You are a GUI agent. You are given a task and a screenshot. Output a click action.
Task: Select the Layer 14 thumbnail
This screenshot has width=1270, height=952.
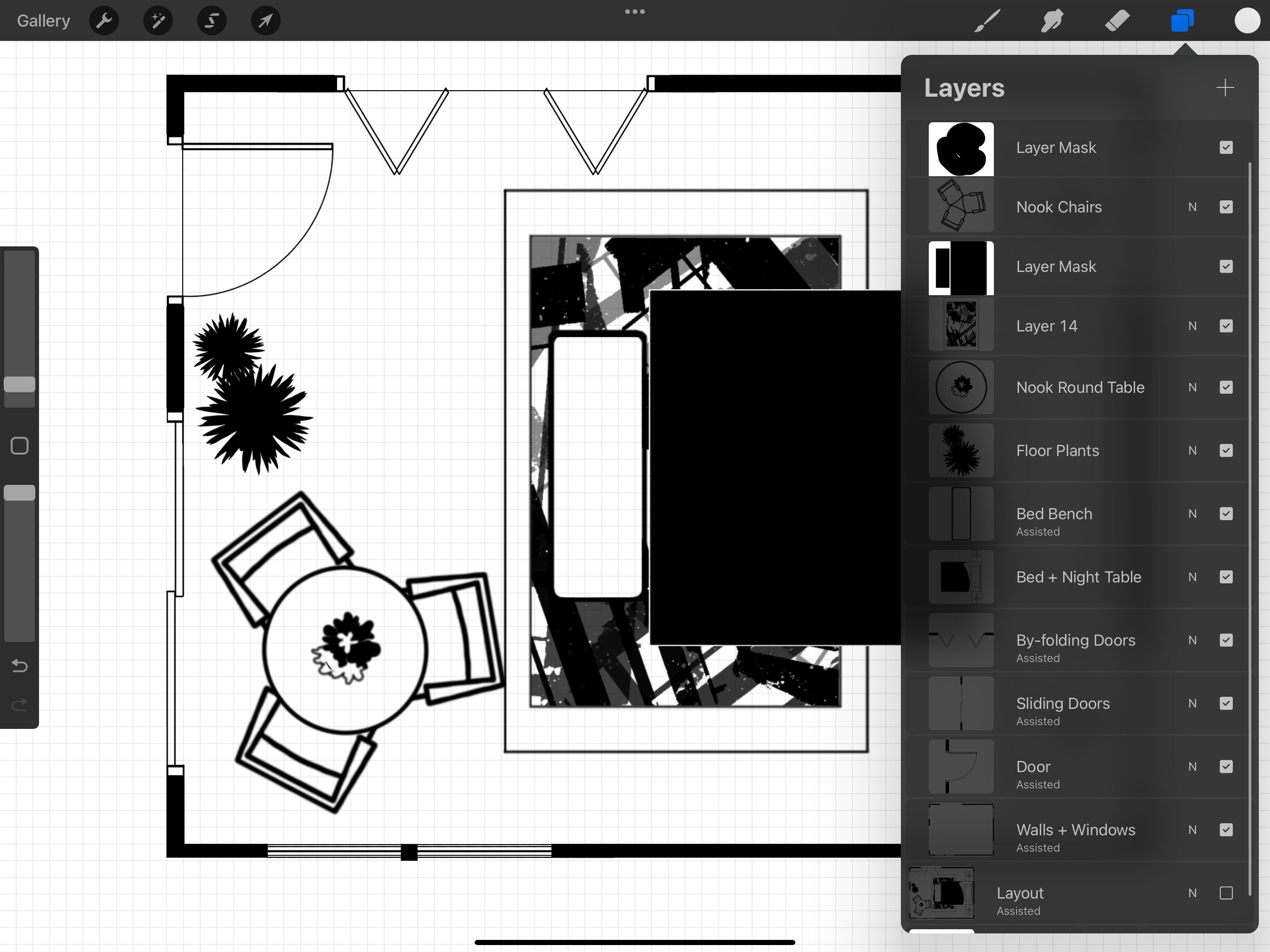pos(961,325)
